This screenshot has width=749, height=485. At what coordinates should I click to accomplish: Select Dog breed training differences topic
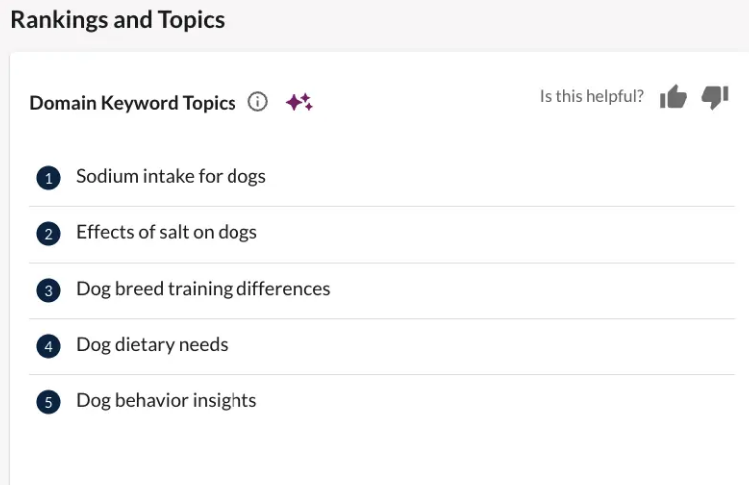[203, 289]
